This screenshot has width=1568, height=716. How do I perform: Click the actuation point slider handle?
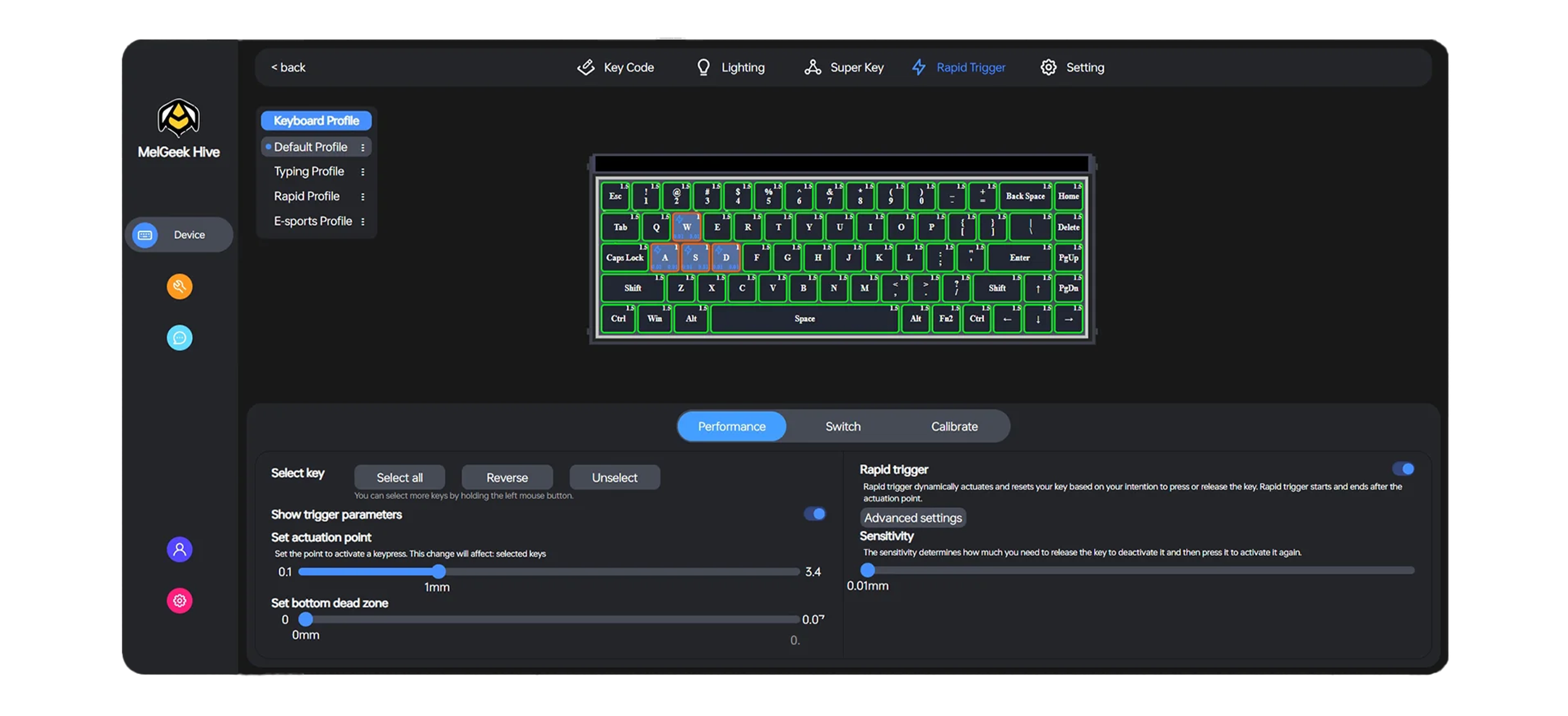coord(439,571)
